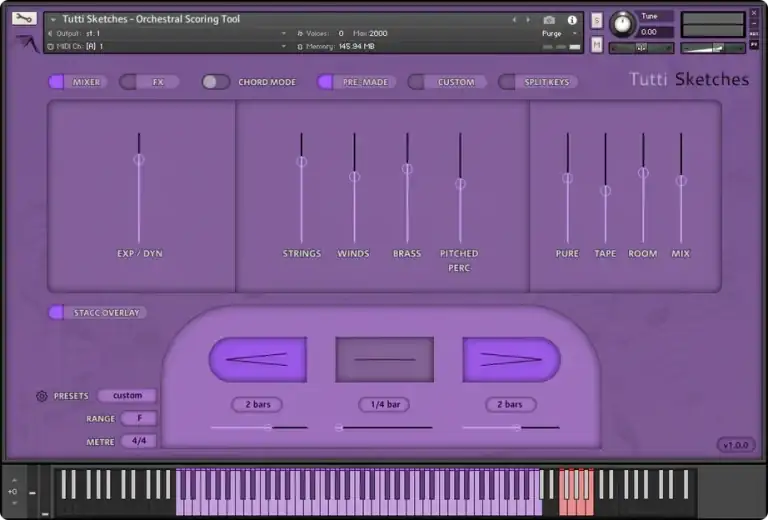Open the camera snapshot view

[549, 20]
